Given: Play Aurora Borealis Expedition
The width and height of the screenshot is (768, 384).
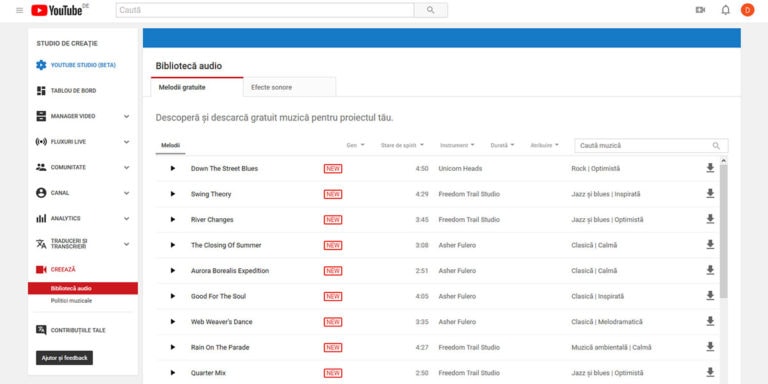Looking at the screenshot, I should pyautogui.click(x=172, y=270).
